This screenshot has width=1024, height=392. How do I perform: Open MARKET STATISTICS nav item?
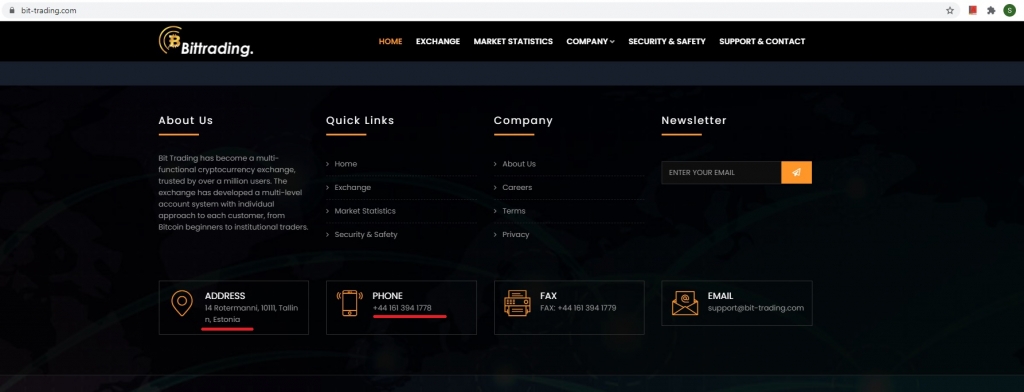(x=513, y=41)
